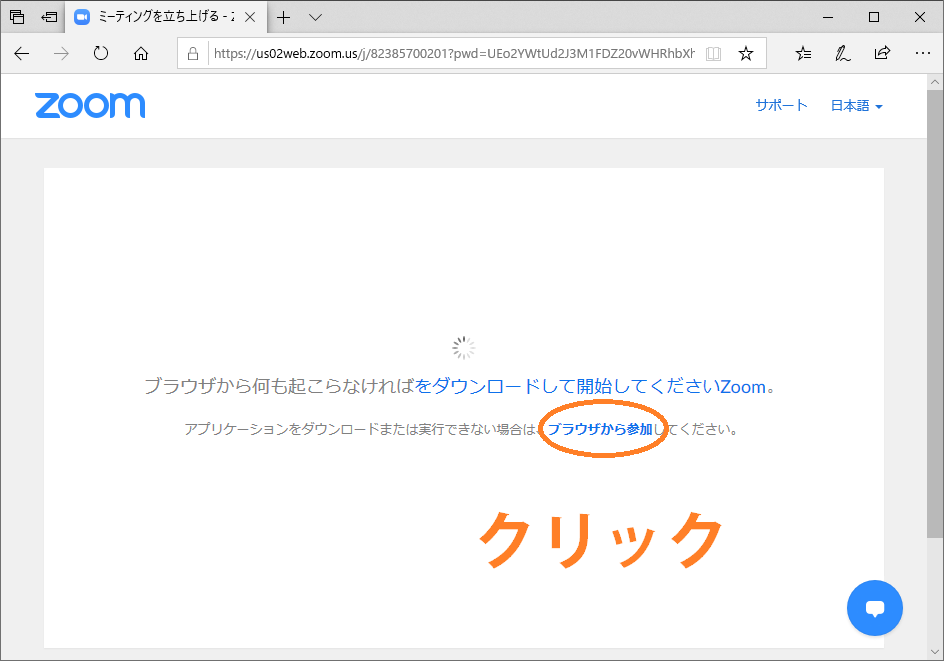Viewport: 944px width, 661px height.
Task: Go to the Home page icon
Action: click(x=141, y=54)
